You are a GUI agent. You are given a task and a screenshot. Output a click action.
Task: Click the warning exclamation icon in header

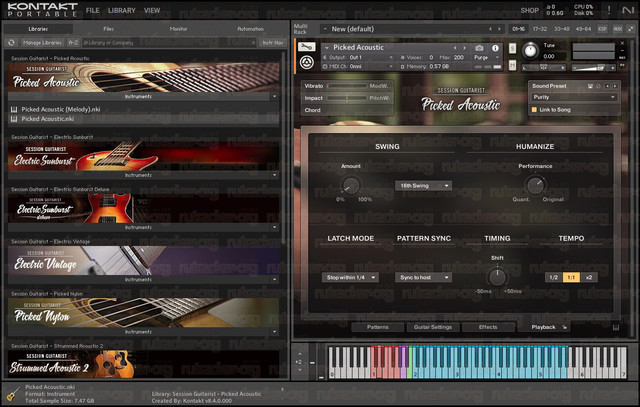(609, 10)
